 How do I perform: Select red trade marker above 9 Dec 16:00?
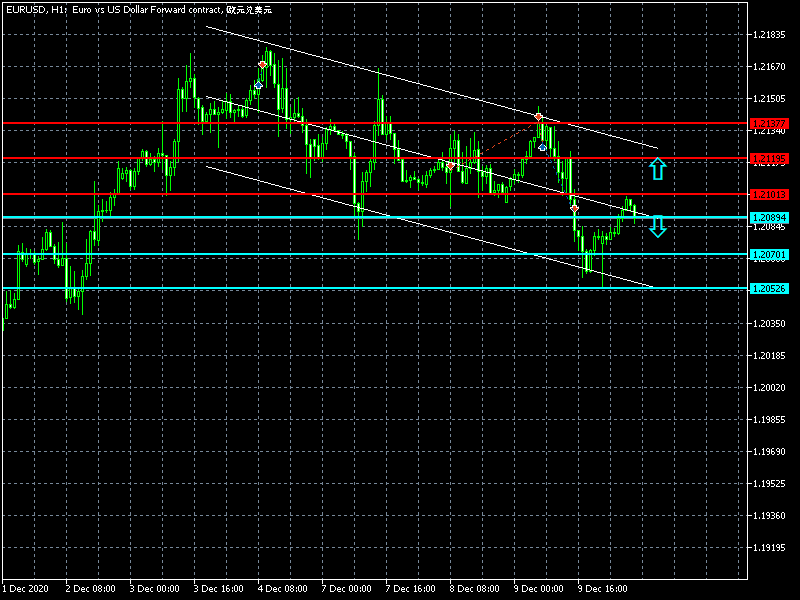tap(574, 208)
